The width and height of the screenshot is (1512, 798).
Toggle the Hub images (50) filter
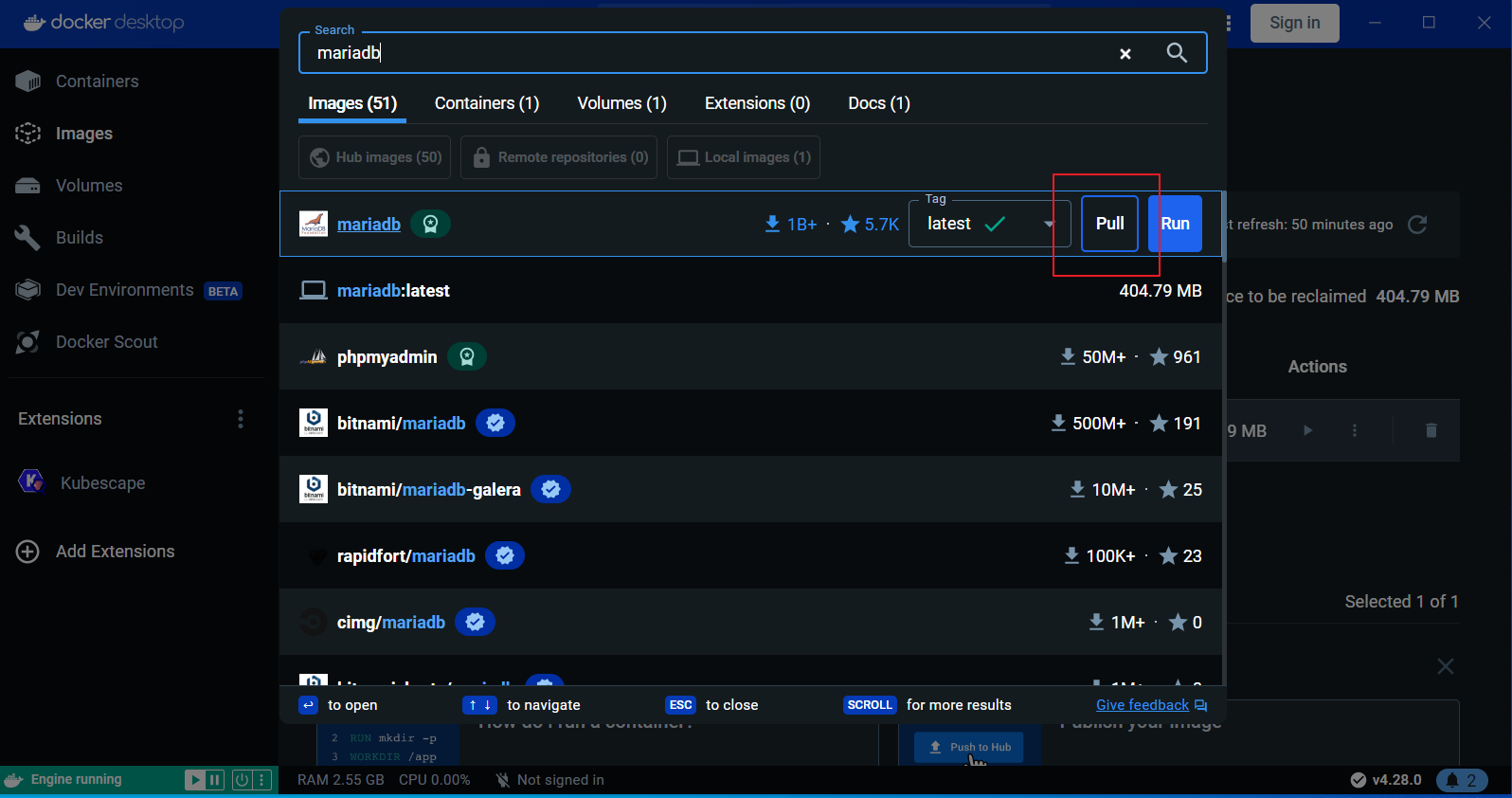pos(375,157)
